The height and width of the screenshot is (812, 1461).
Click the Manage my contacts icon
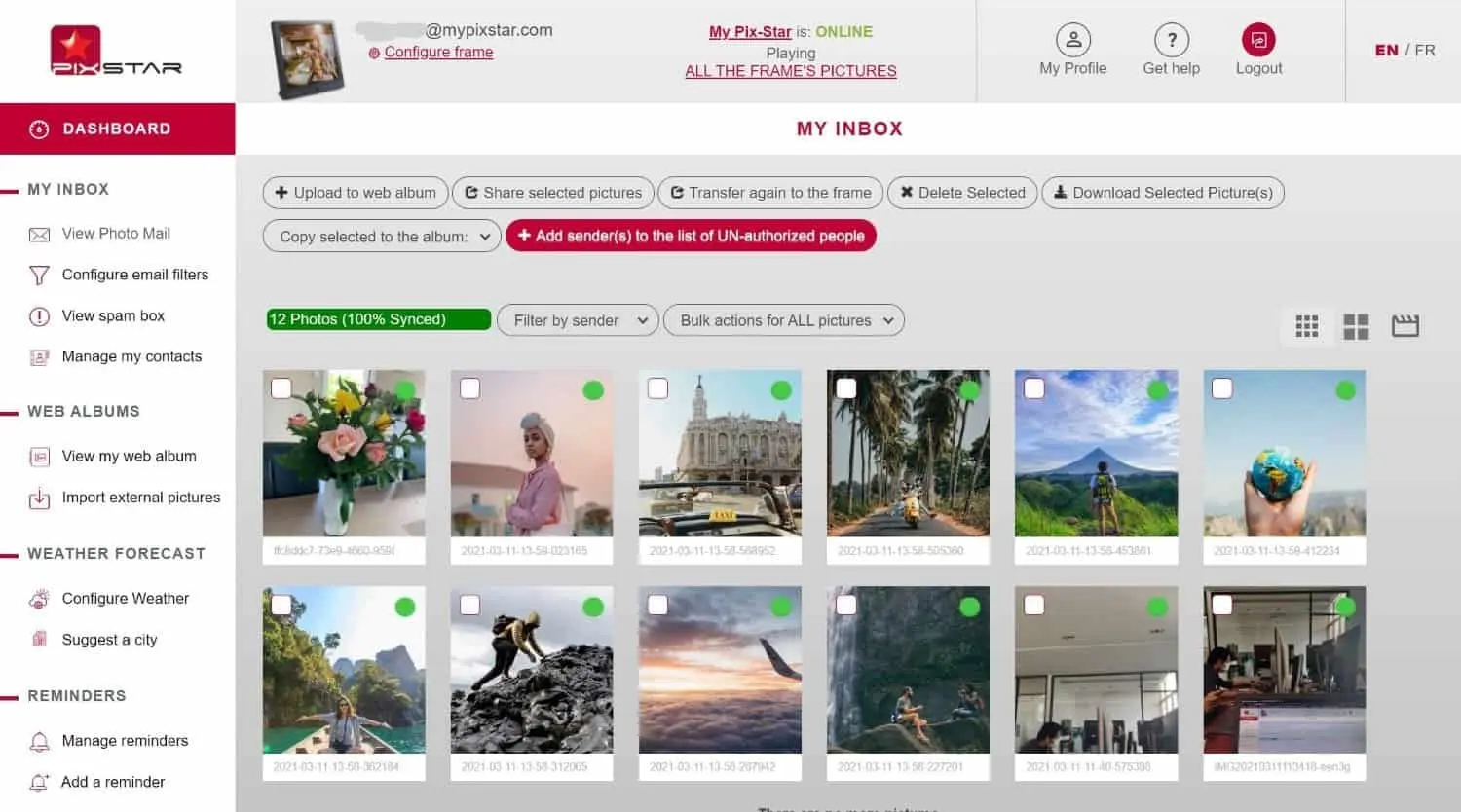[39, 357]
